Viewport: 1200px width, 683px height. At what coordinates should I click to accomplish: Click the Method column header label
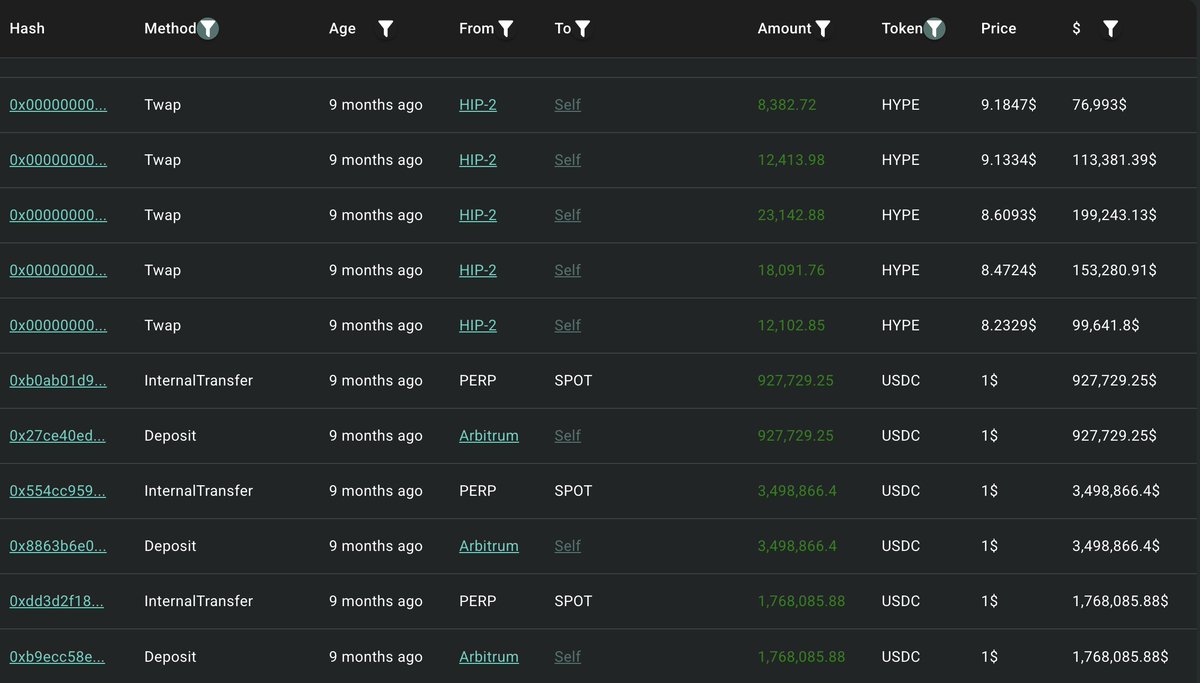170,29
